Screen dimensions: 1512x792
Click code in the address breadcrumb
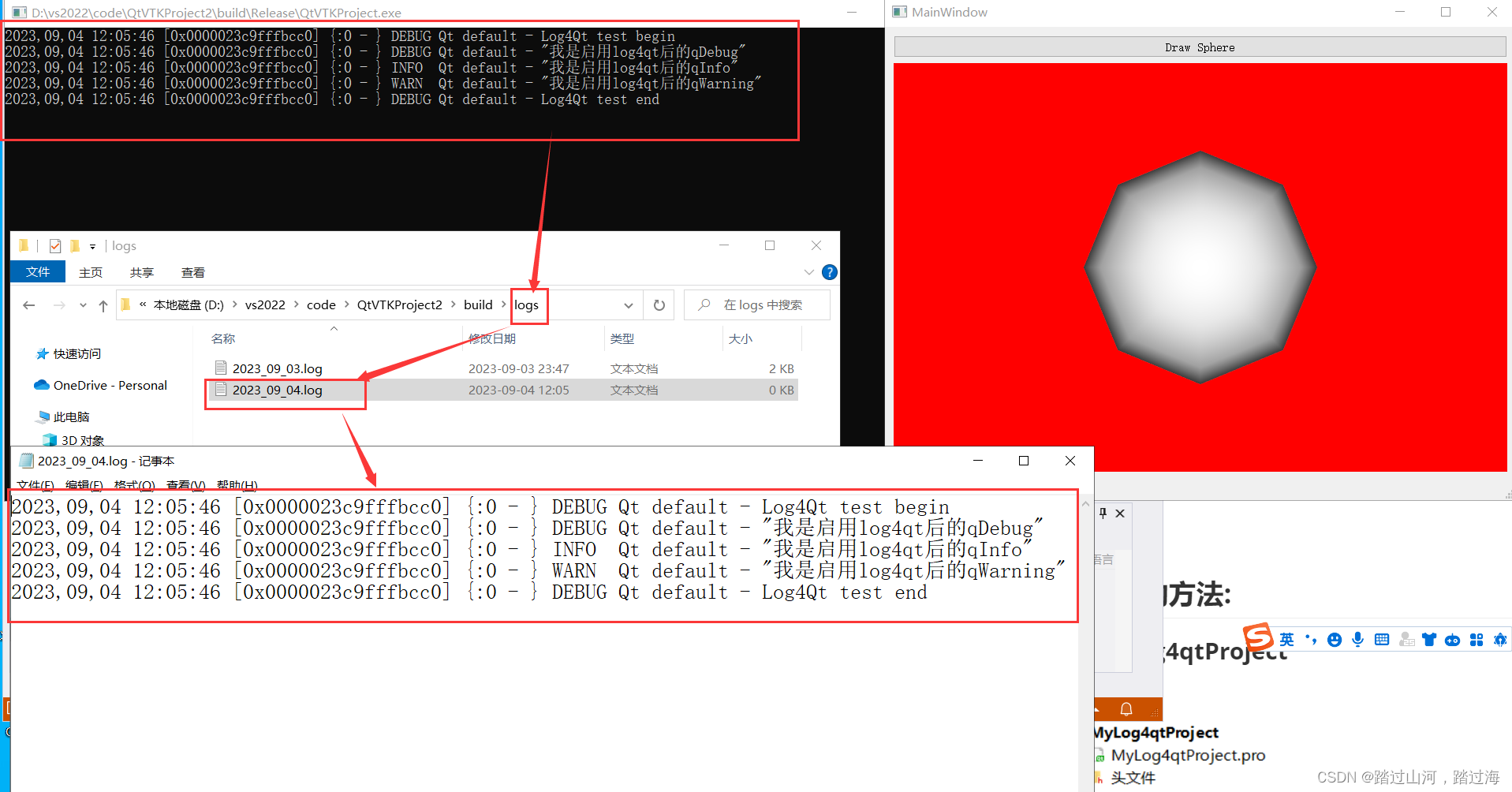pos(321,305)
